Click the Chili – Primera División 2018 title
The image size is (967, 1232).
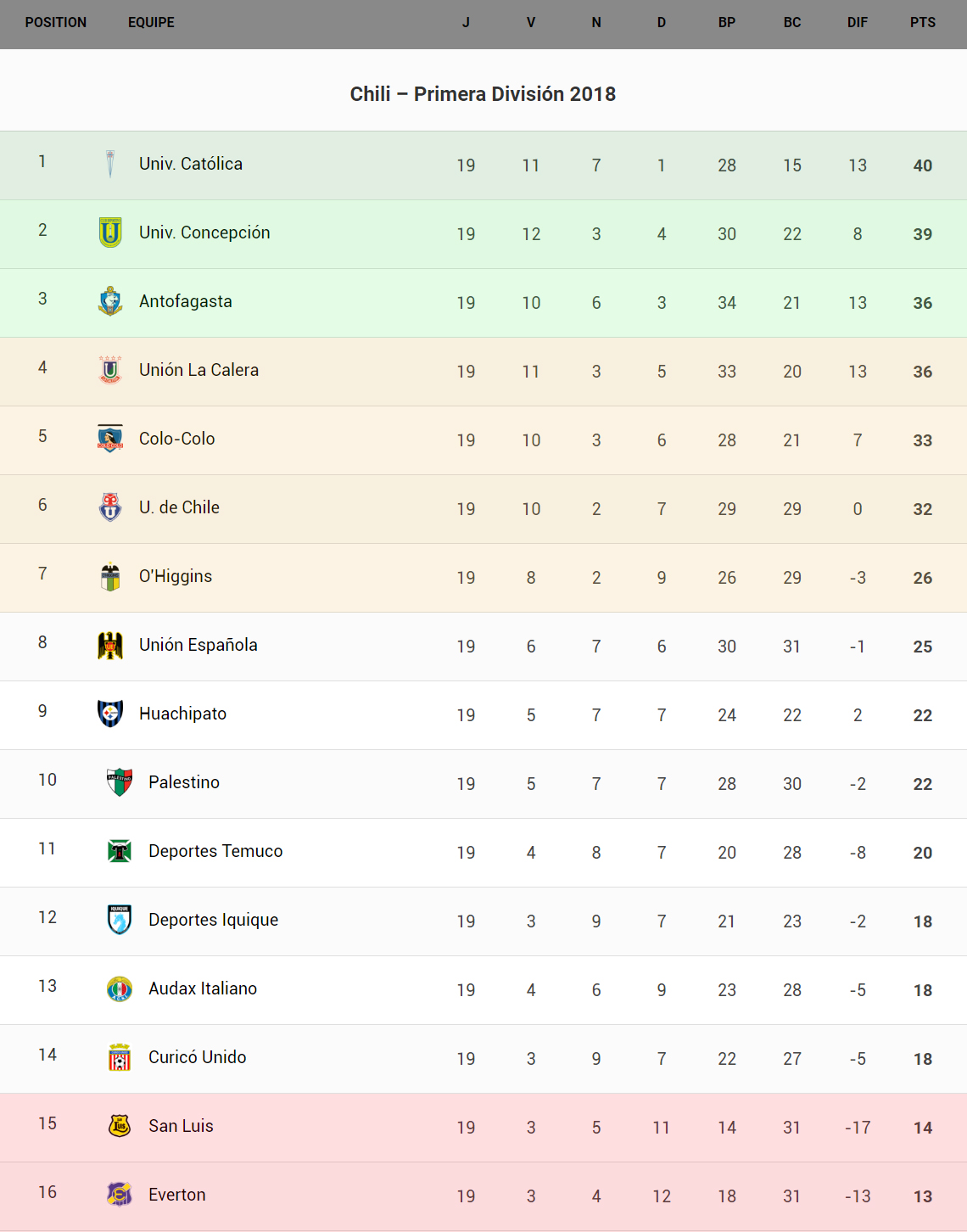[483, 94]
